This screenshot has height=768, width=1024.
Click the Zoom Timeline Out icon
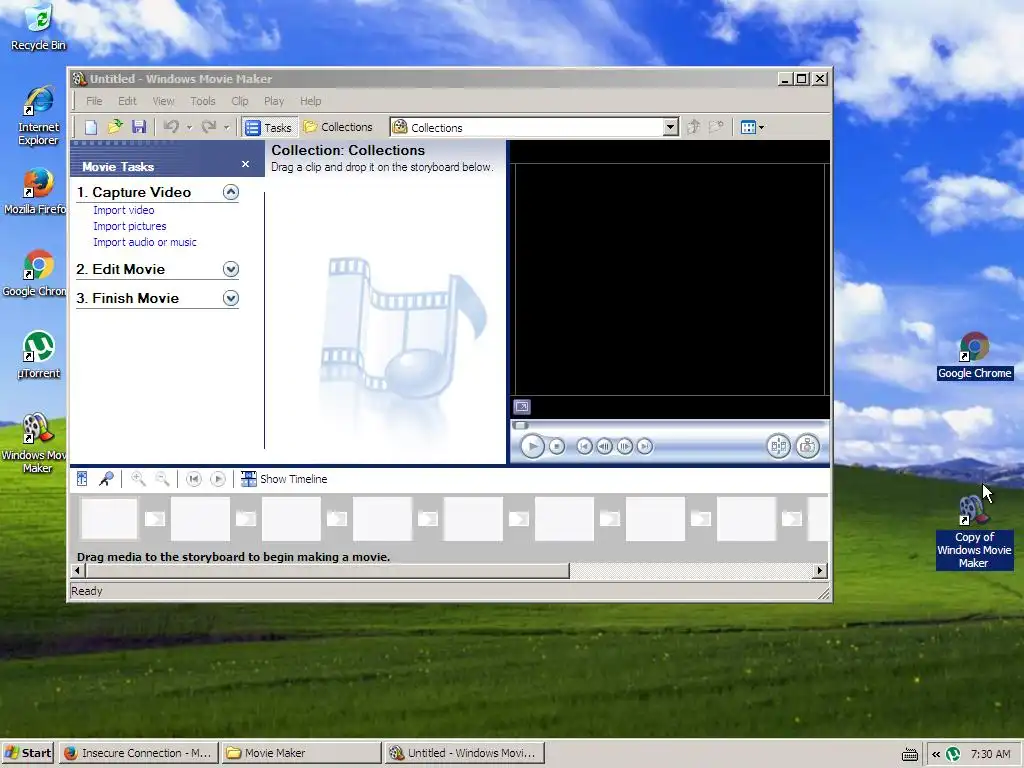[x=162, y=479]
